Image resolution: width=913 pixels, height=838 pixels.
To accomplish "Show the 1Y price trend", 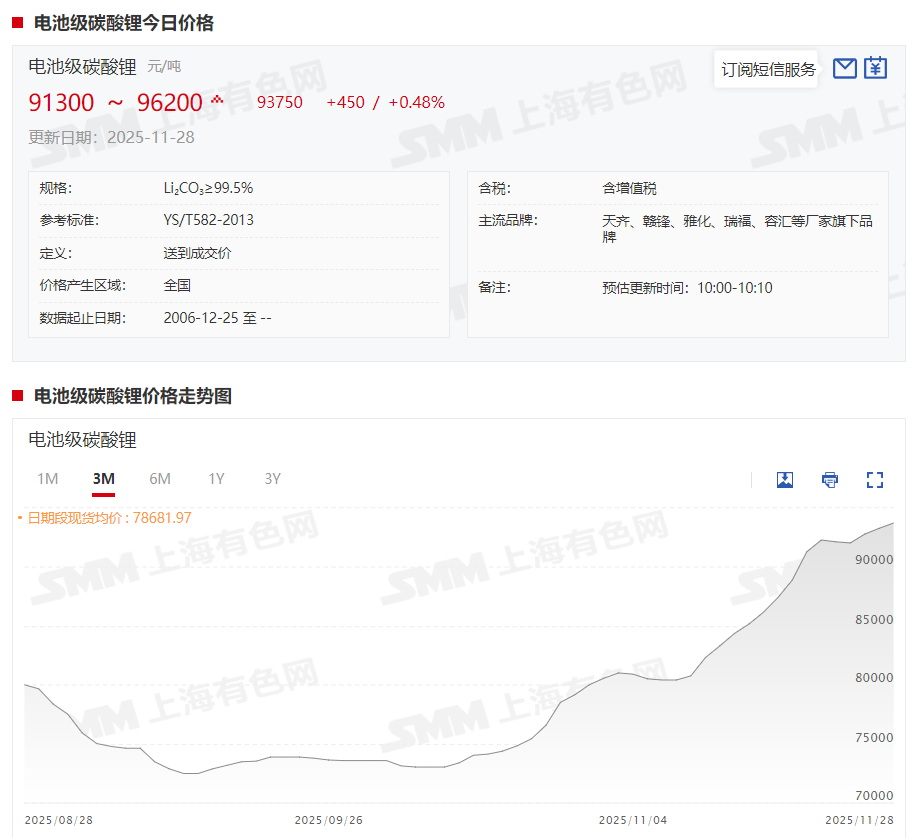I will pos(216,479).
